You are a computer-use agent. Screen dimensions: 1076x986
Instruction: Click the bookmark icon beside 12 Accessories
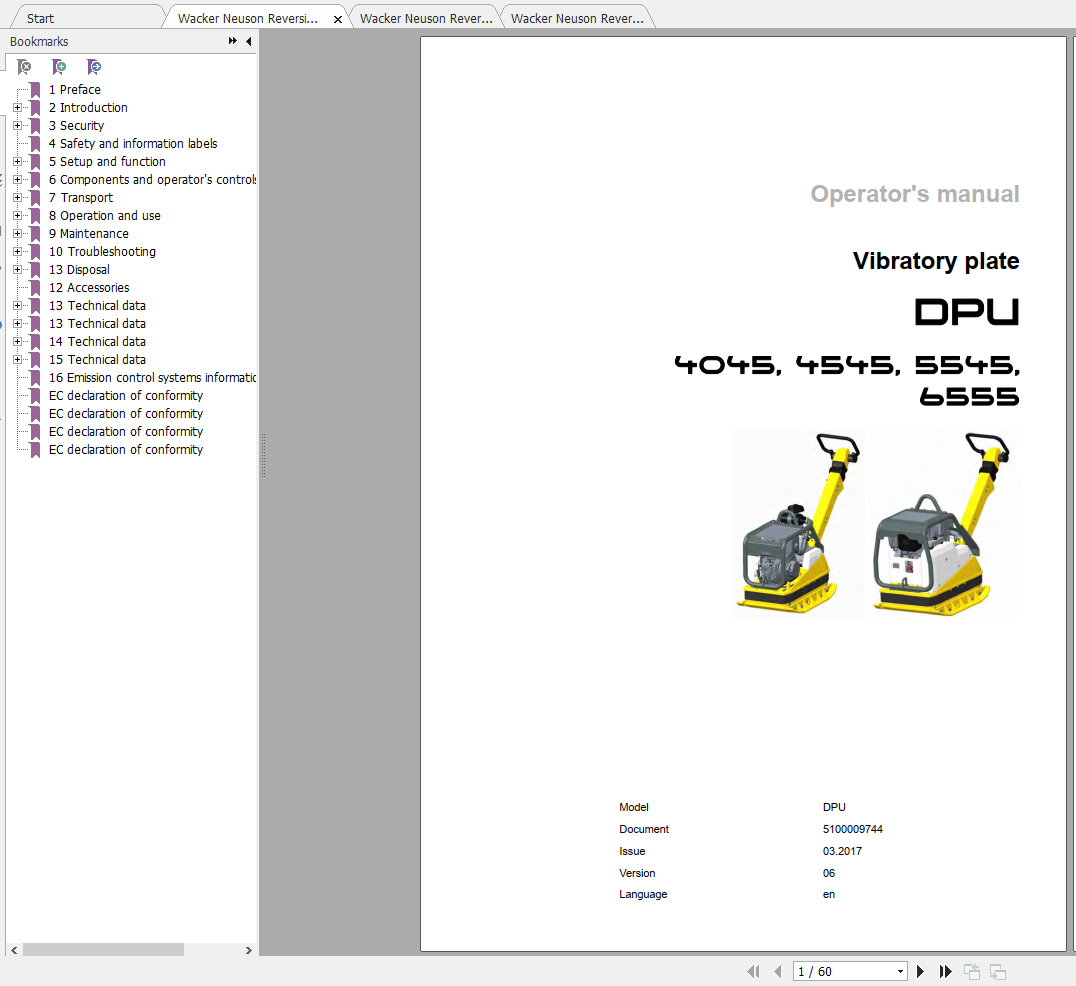point(35,288)
